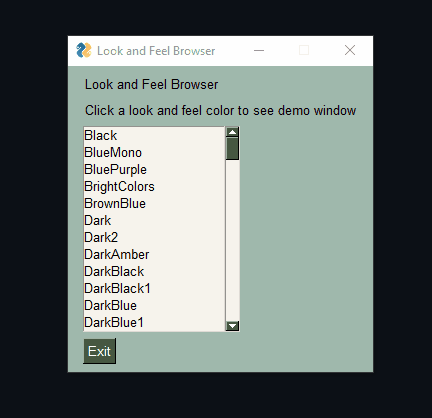Viewport: 432px width, 418px height.
Task: Select Black in the theme list
Action: tap(154, 136)
